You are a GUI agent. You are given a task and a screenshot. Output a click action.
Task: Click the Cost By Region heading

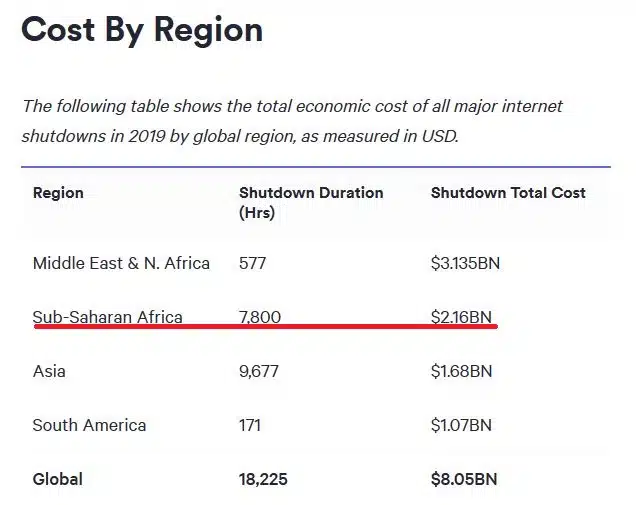(x=142, y=30)
